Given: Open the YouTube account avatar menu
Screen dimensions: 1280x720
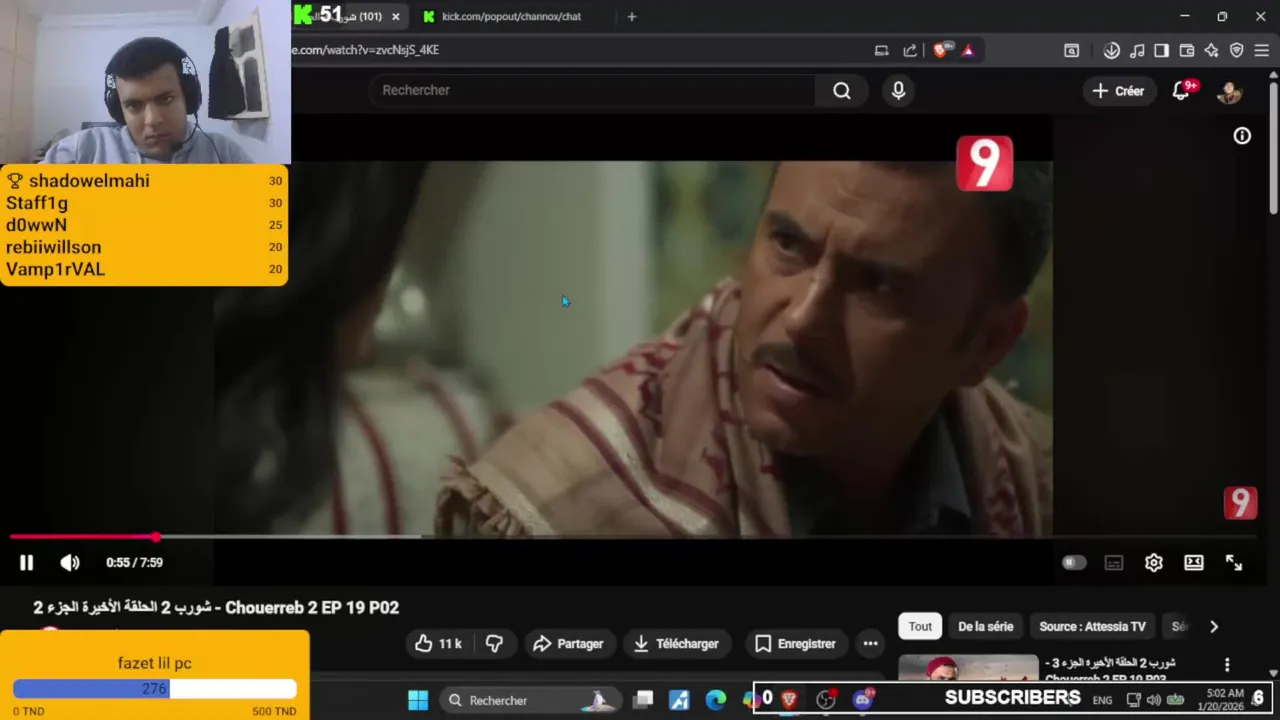Looking at the screenshot, I should tap(1229, 91).
